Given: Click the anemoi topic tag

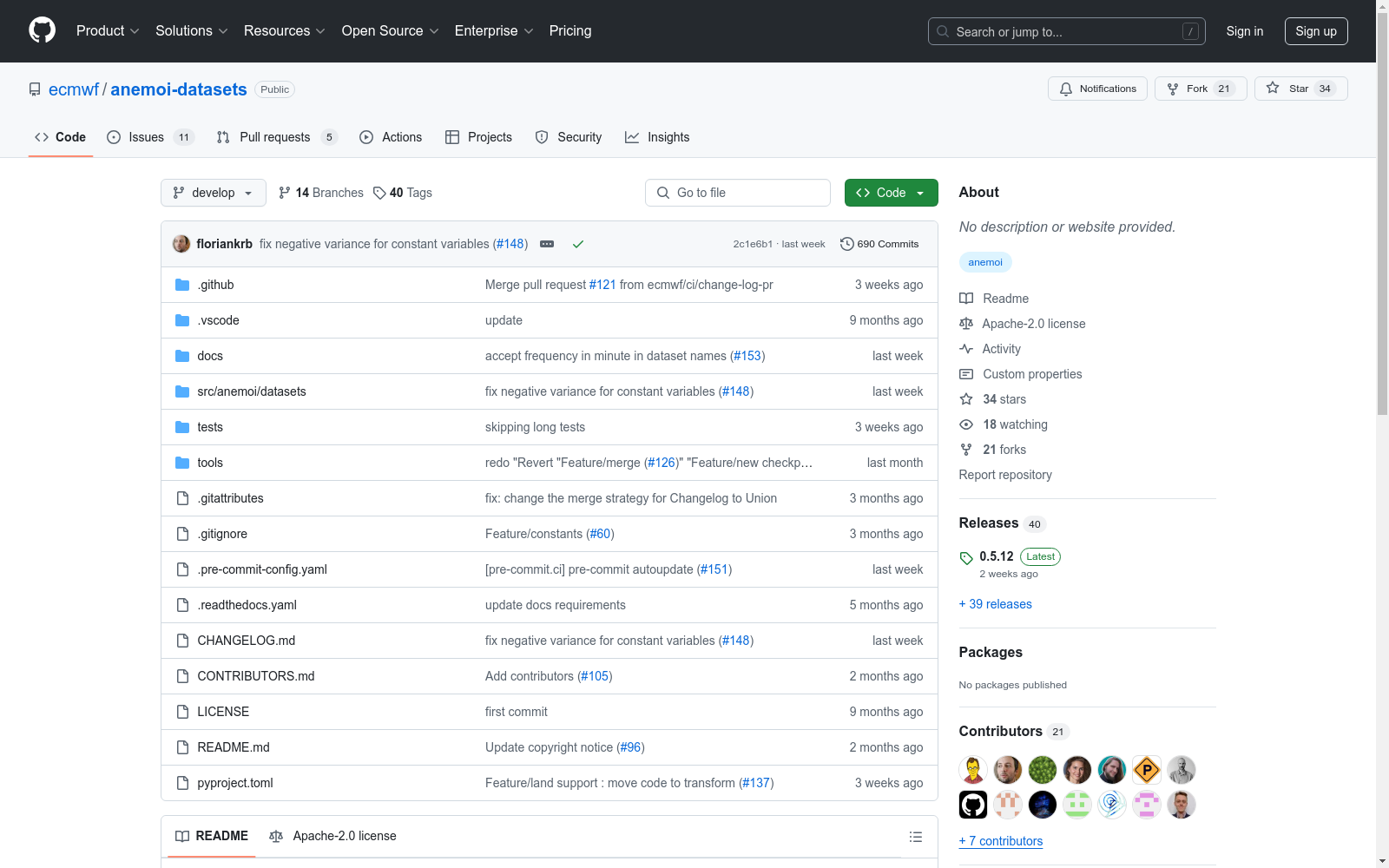Looking at the screenshot, I should tap(985, 262).
